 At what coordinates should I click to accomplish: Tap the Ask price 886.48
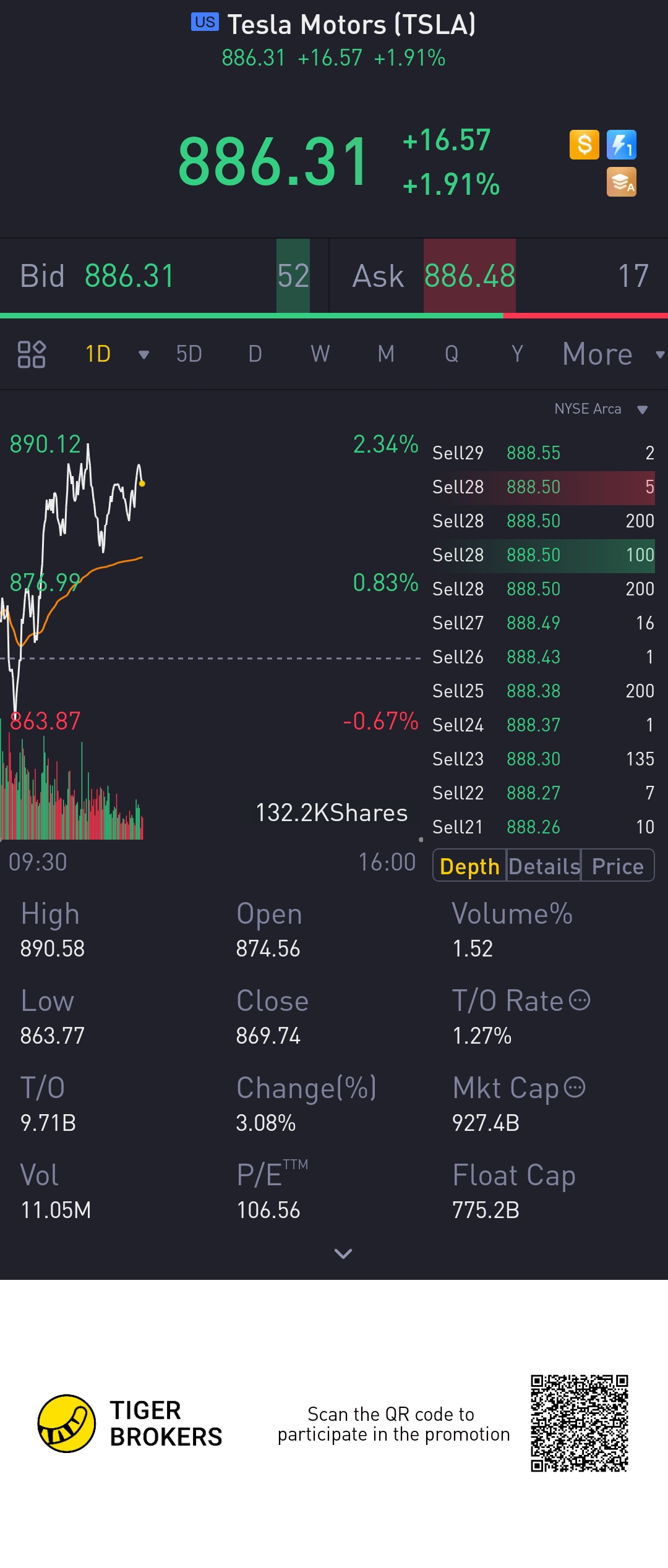(469, 276)
